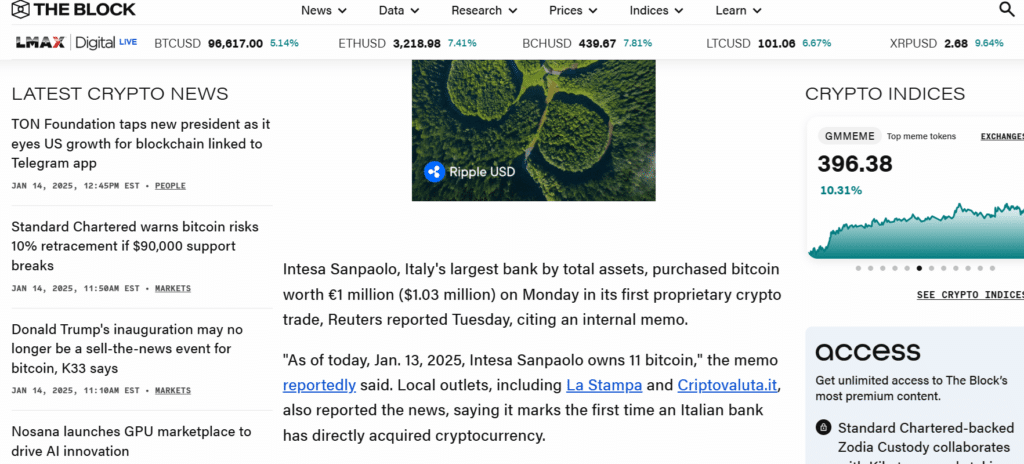Open the Ripple USD forest thumbnail image

pos(534,130)
